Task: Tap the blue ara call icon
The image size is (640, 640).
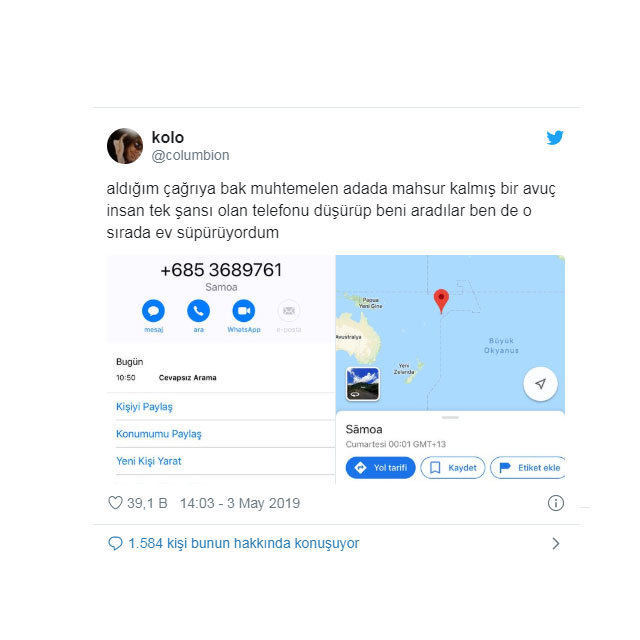Action: (x=198, y=311)
